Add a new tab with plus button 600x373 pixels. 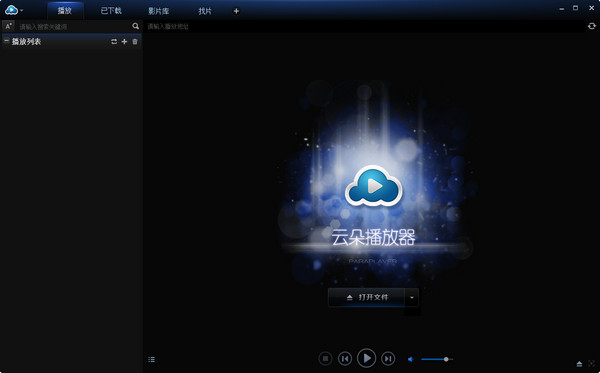click(x=236, y=11)
